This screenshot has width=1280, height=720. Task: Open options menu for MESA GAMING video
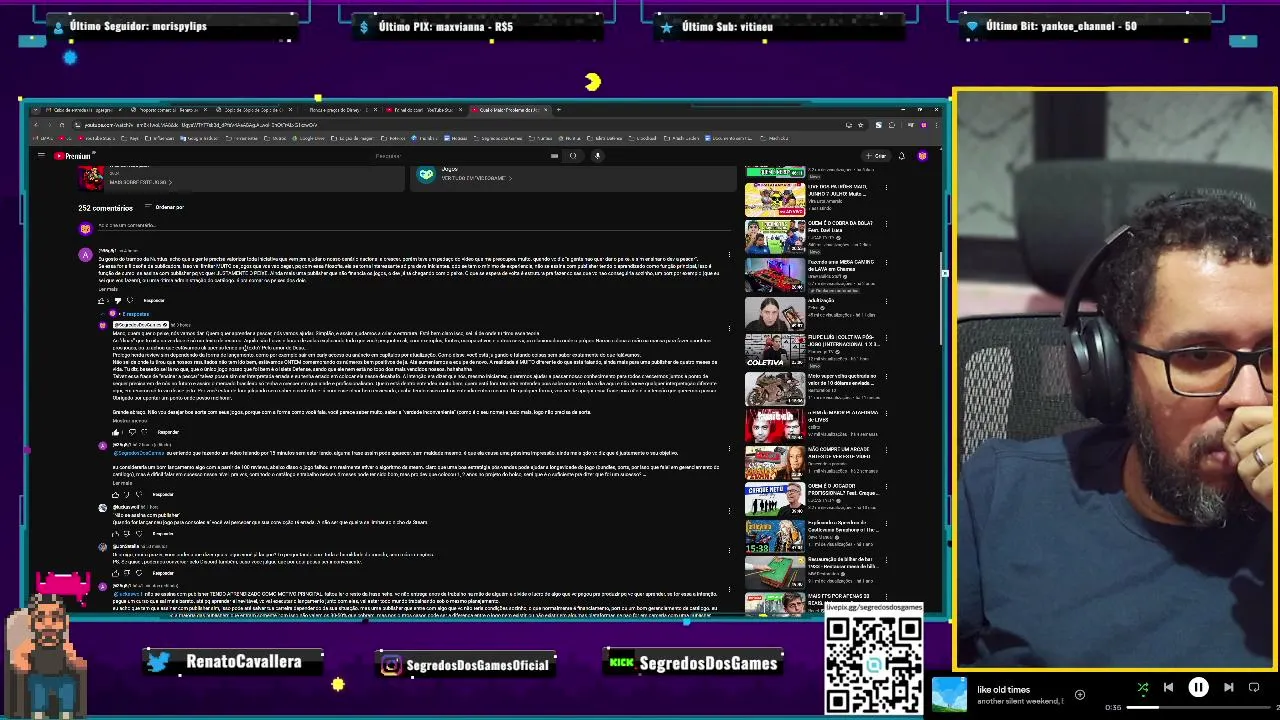886,264
